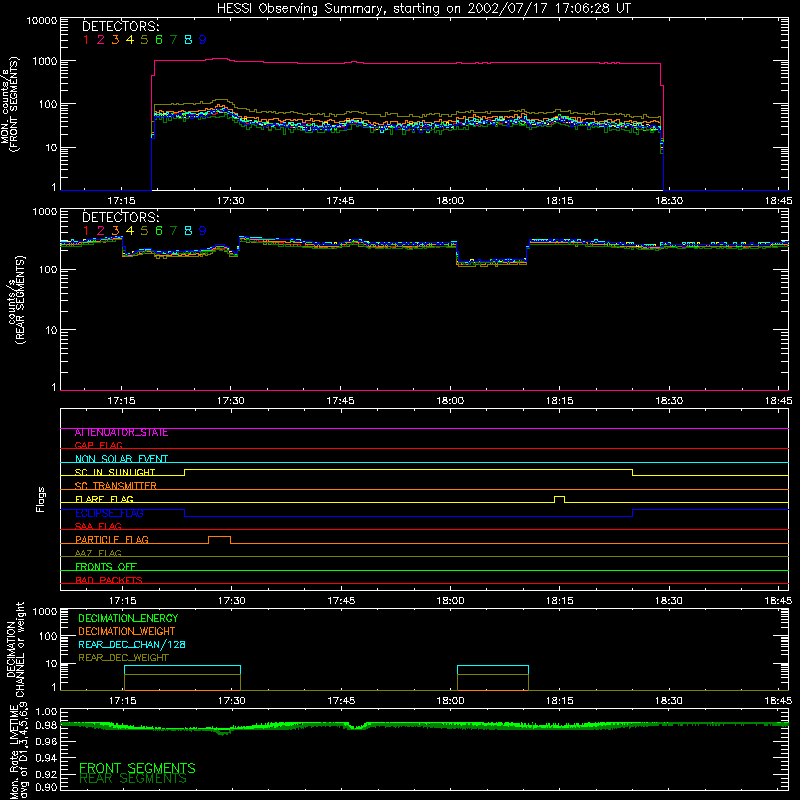This screenshot has height=800, width=800.
Task: Click the counts/s (REAR SEGMENTS) axis title
Action: pyautogui.click(x=15, y=301)
